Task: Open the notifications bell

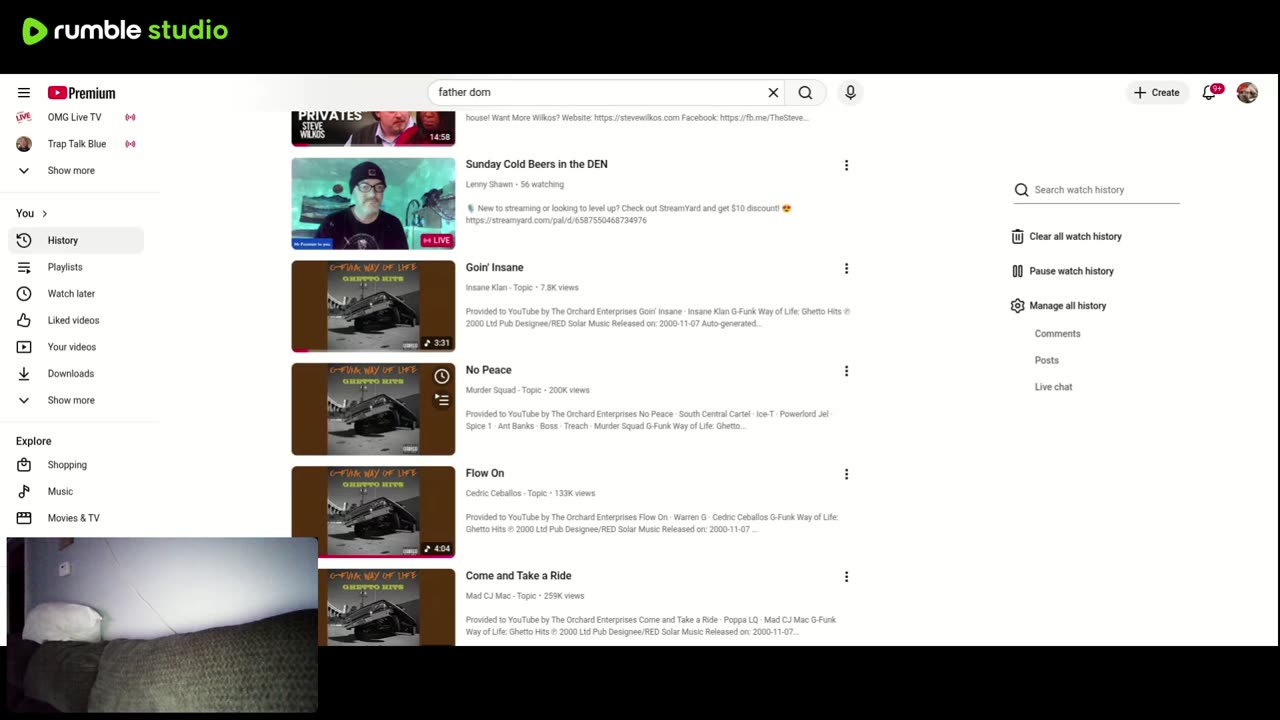Action: click(x=1210, y=93)
